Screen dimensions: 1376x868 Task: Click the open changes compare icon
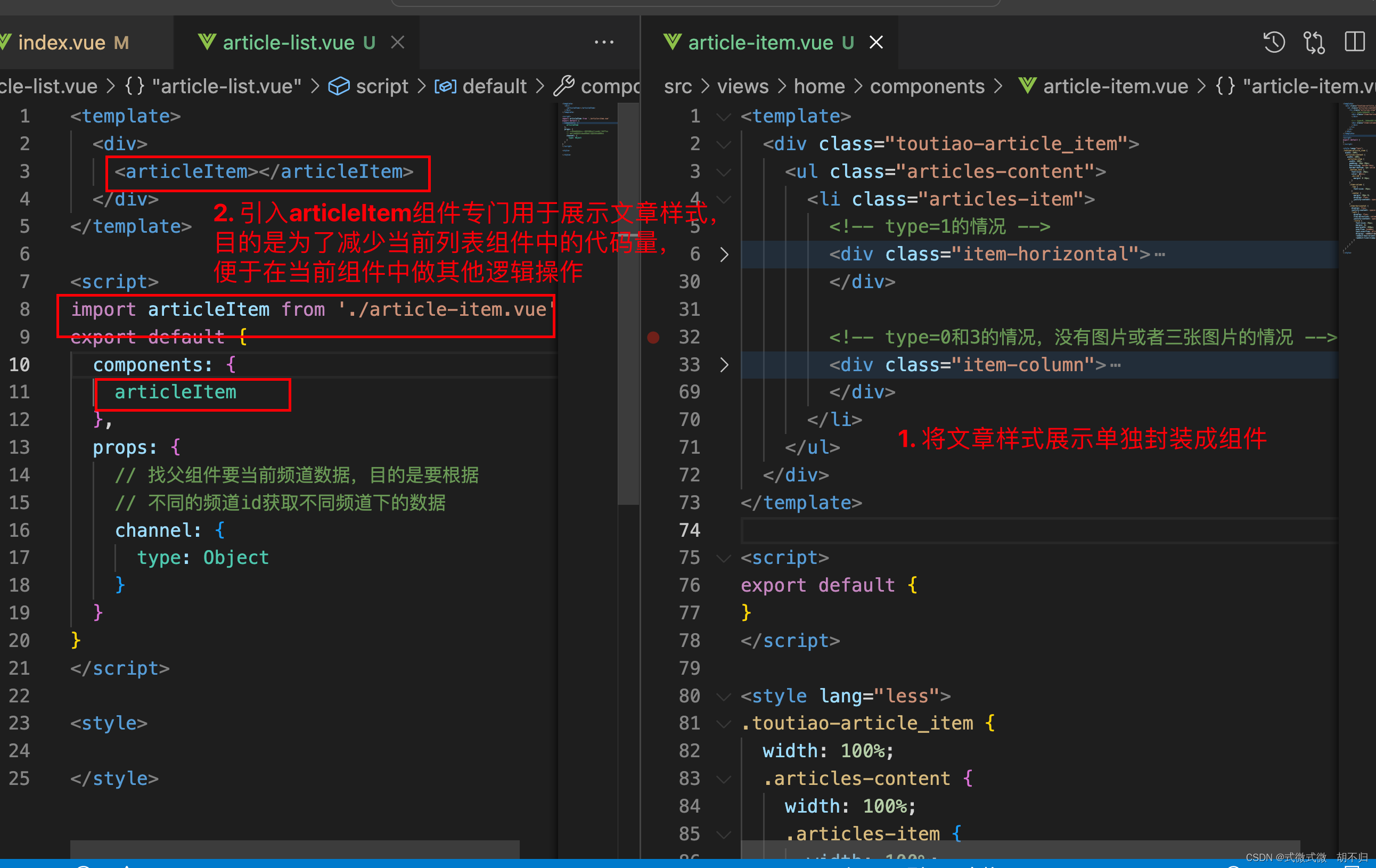pos(1314,42)
